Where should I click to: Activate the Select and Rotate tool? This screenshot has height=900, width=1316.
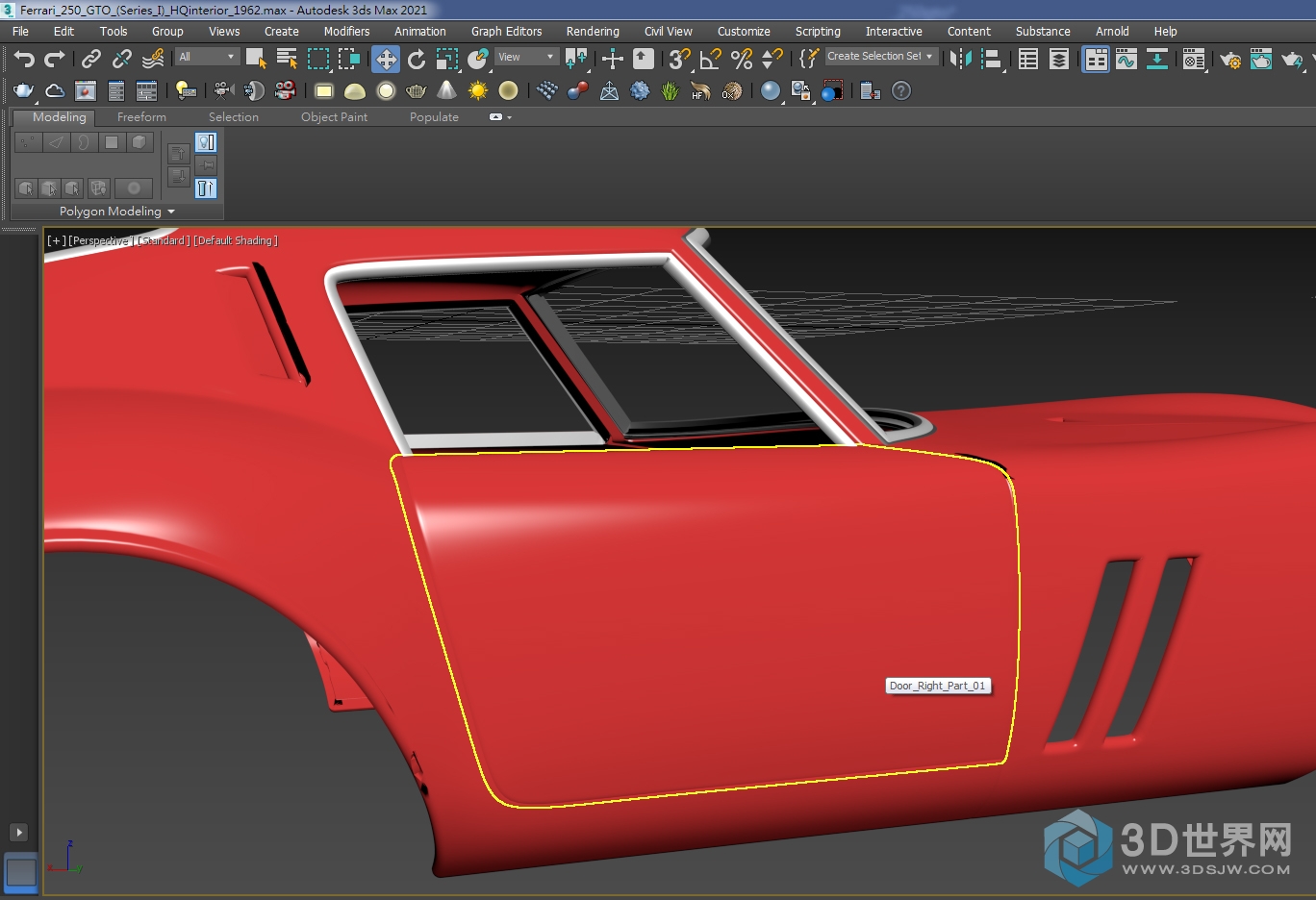pyautogui.click(x=417, y=60)
